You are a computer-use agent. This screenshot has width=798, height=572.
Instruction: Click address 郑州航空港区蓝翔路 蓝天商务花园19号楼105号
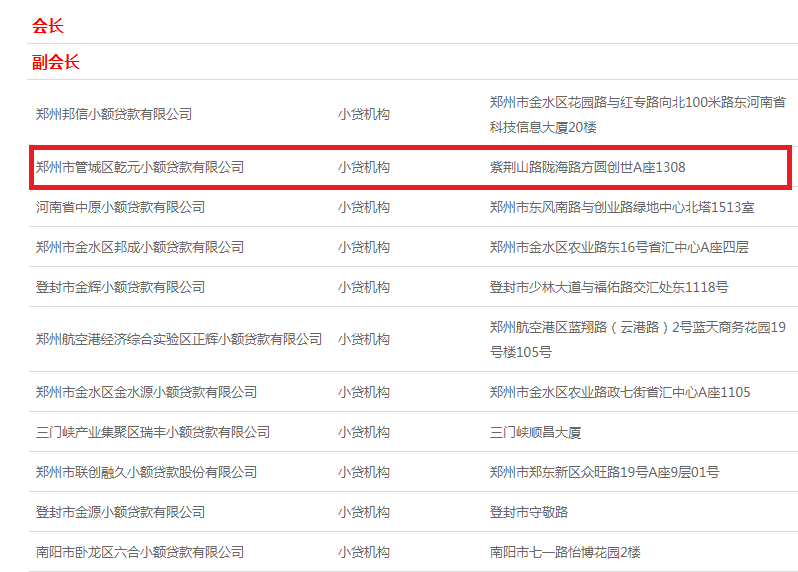[x=637, y=339]
